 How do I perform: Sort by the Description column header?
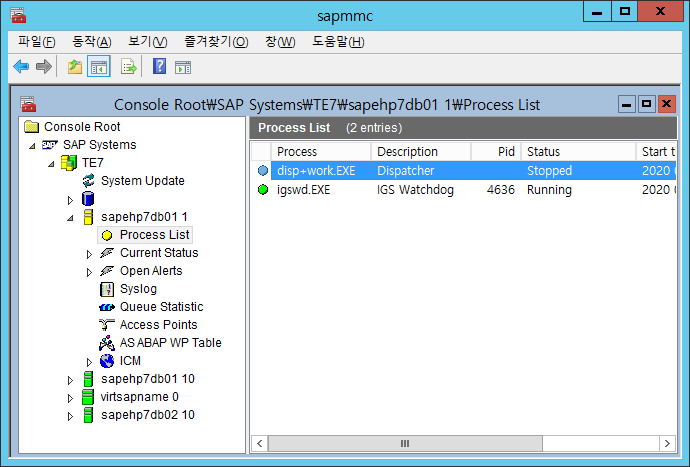[x=421, y=151]
